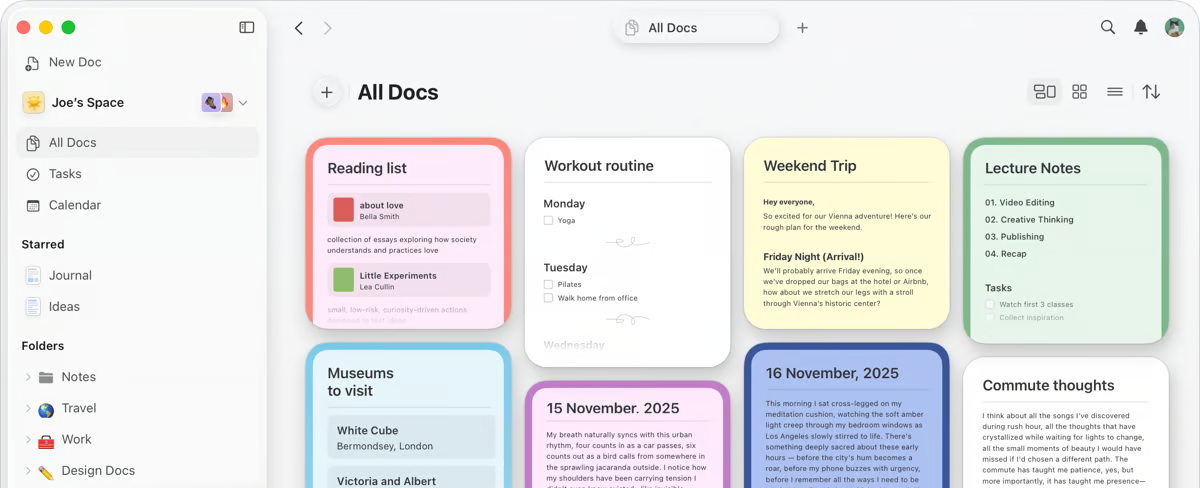Image resolution: width=1200 pixels, height=488 pixels.
Task: Open the Victoria and Albert entry
Action: [x=411, y=477]
